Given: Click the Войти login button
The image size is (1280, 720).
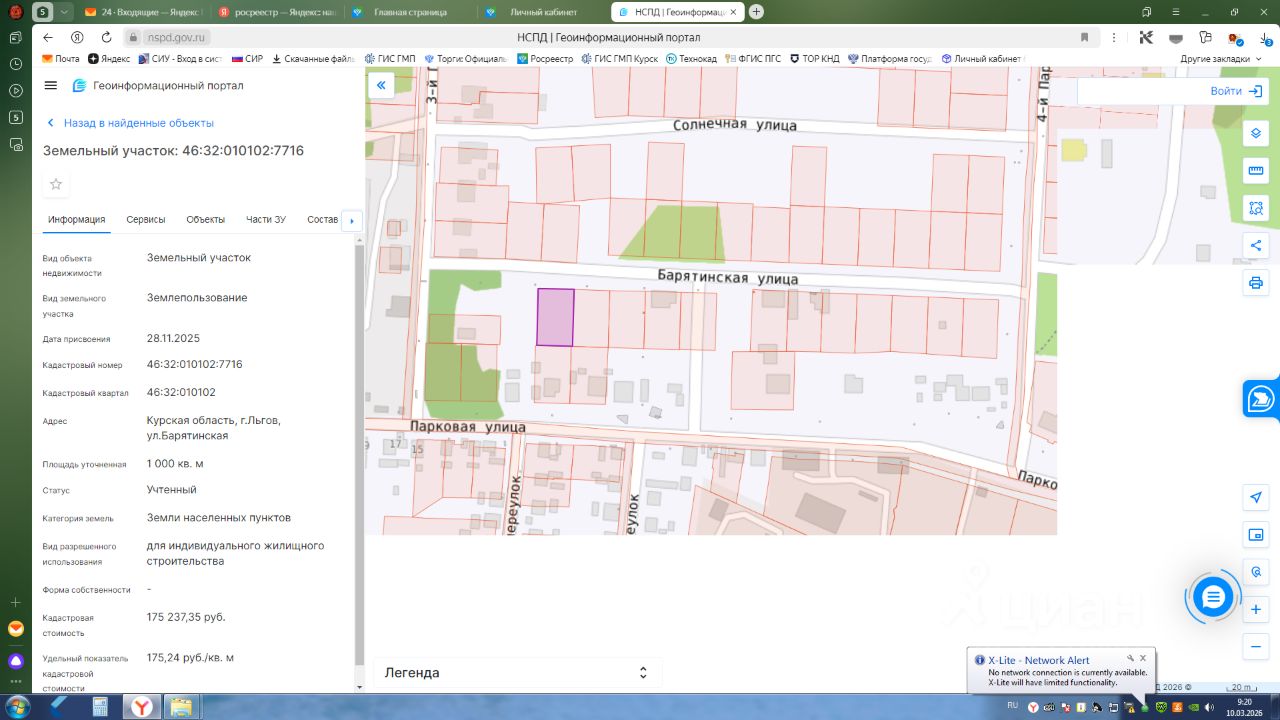Looking at the screenshot, I should [x=1238, y=91].
